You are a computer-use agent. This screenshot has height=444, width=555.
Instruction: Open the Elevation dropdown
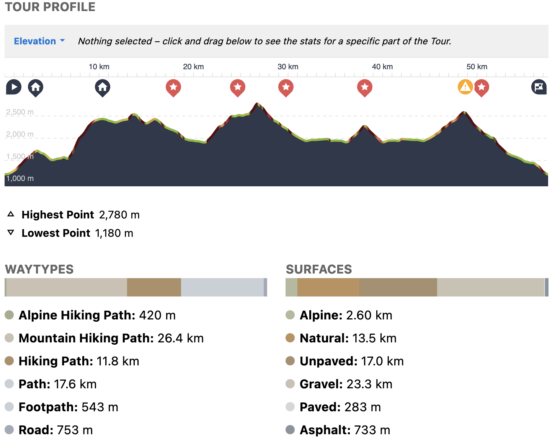click(x=39, y=41)
